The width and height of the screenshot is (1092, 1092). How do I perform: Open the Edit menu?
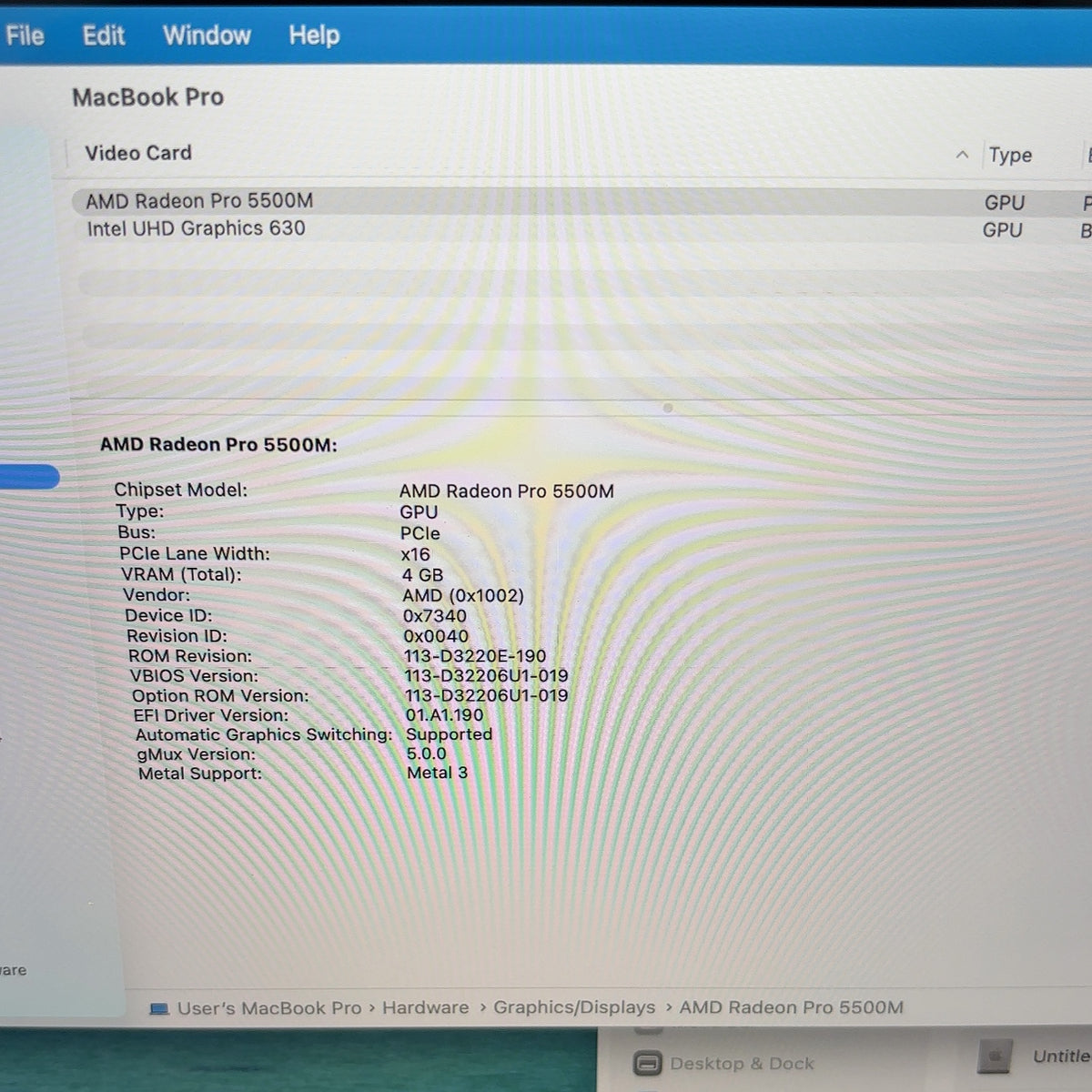click(104, 35)
